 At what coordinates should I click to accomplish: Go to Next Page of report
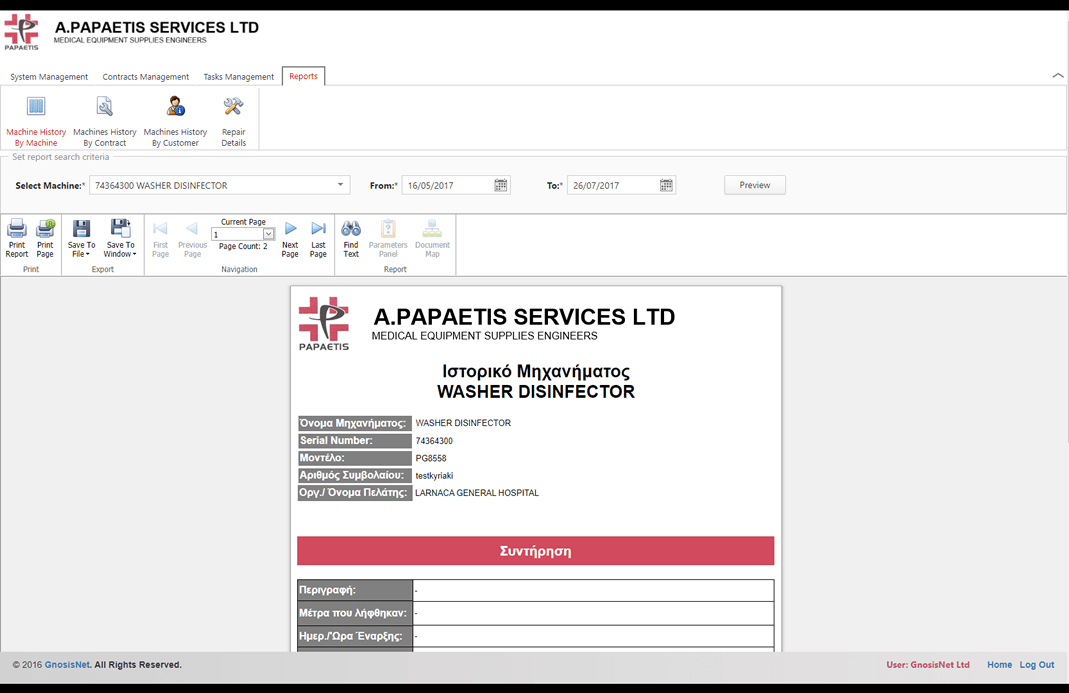click(290, 238)
